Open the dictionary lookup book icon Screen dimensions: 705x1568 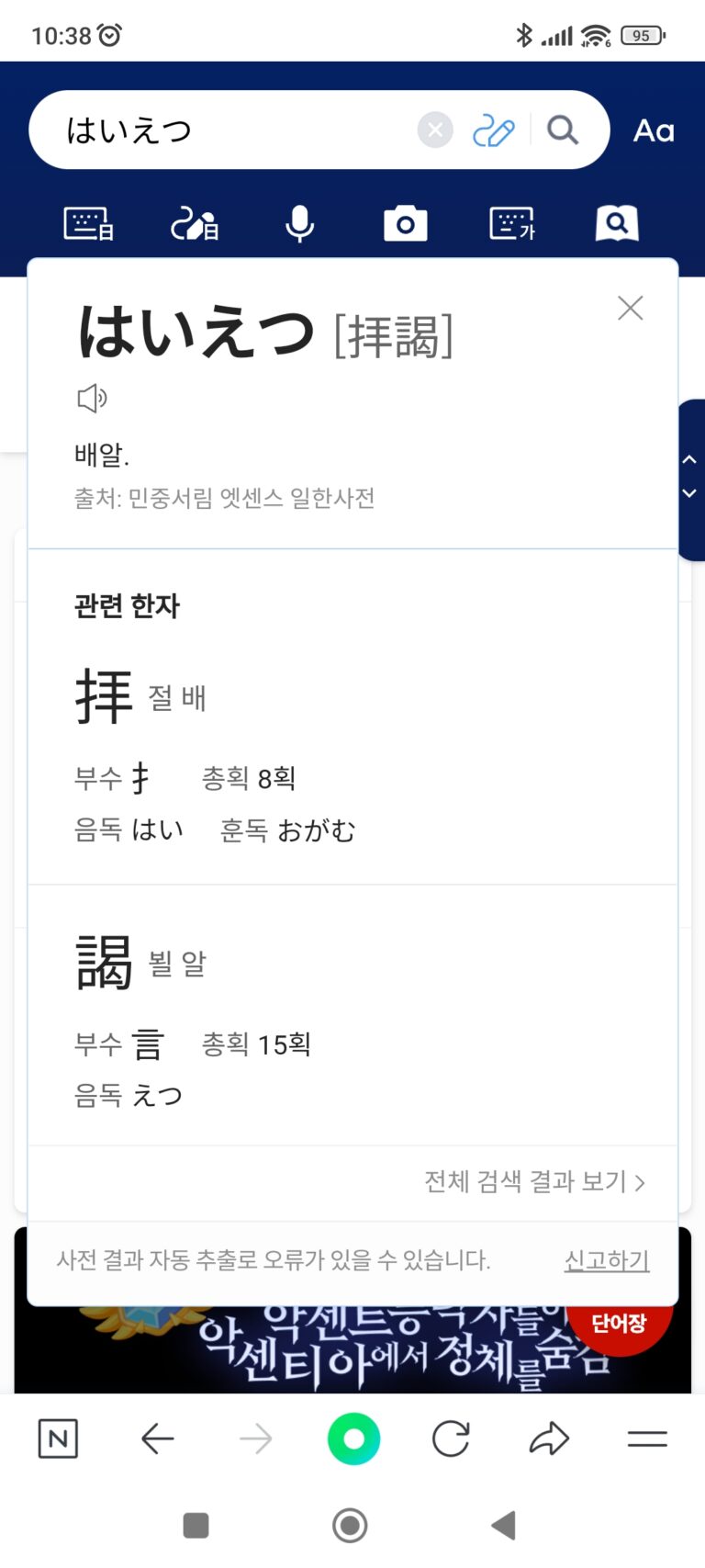617,223
